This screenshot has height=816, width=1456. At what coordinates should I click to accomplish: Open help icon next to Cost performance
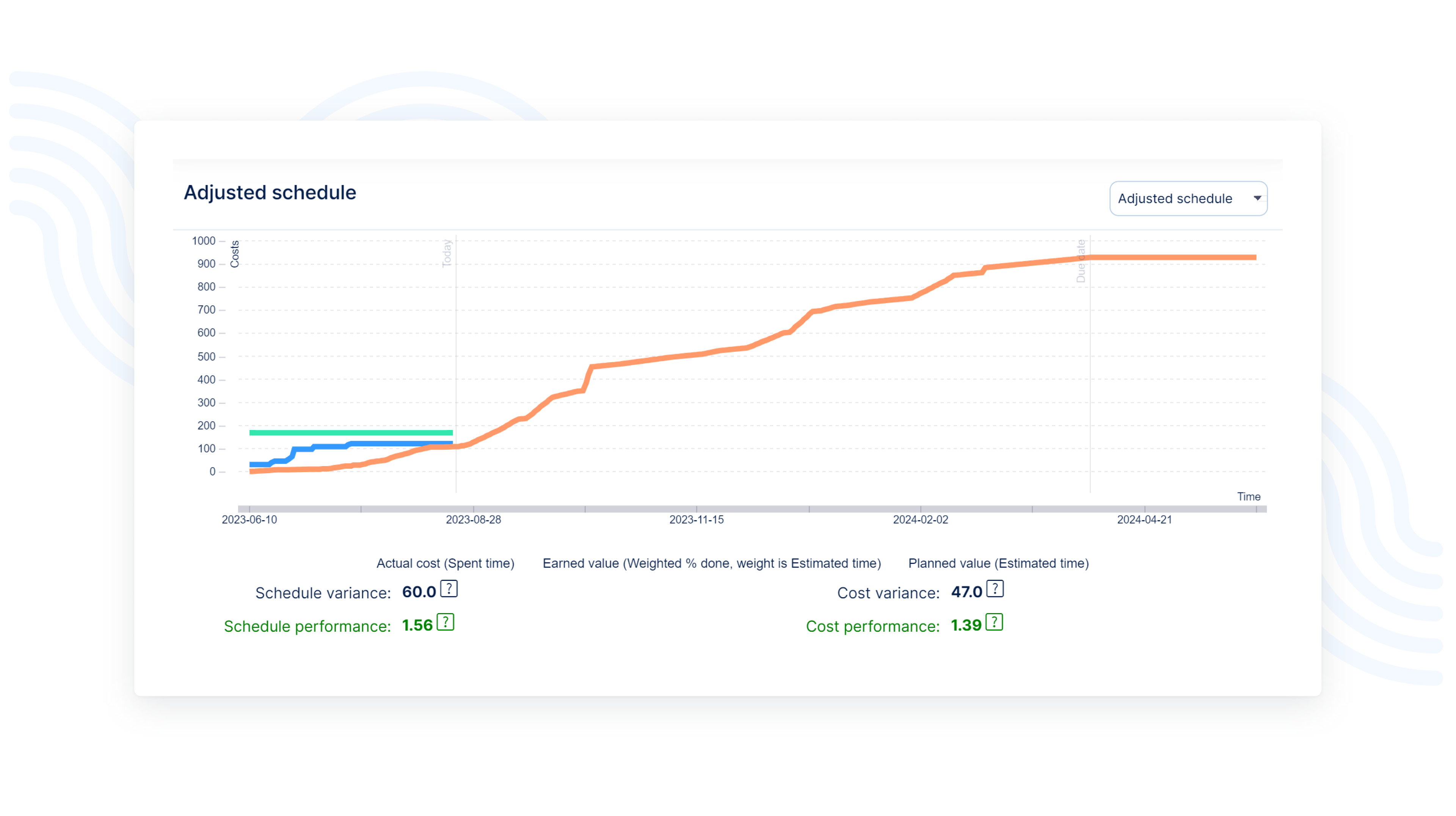pos(994,622)
